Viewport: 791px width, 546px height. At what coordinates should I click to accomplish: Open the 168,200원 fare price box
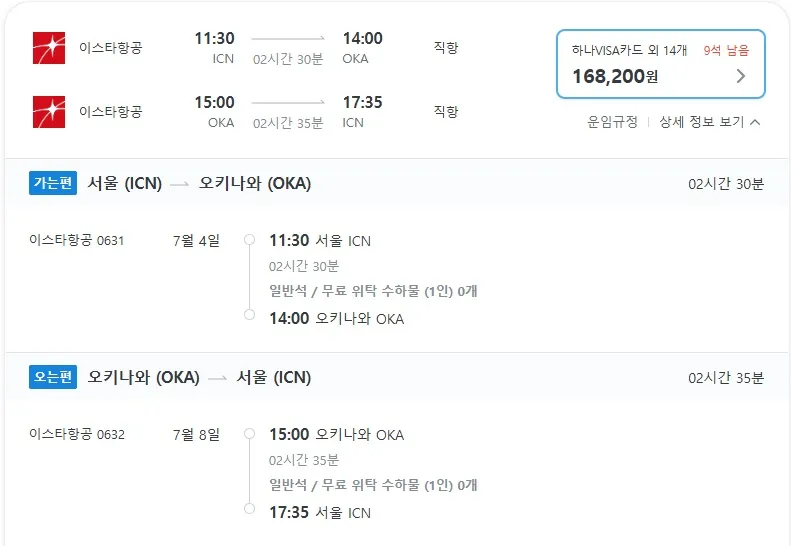[x=660, y=64]
